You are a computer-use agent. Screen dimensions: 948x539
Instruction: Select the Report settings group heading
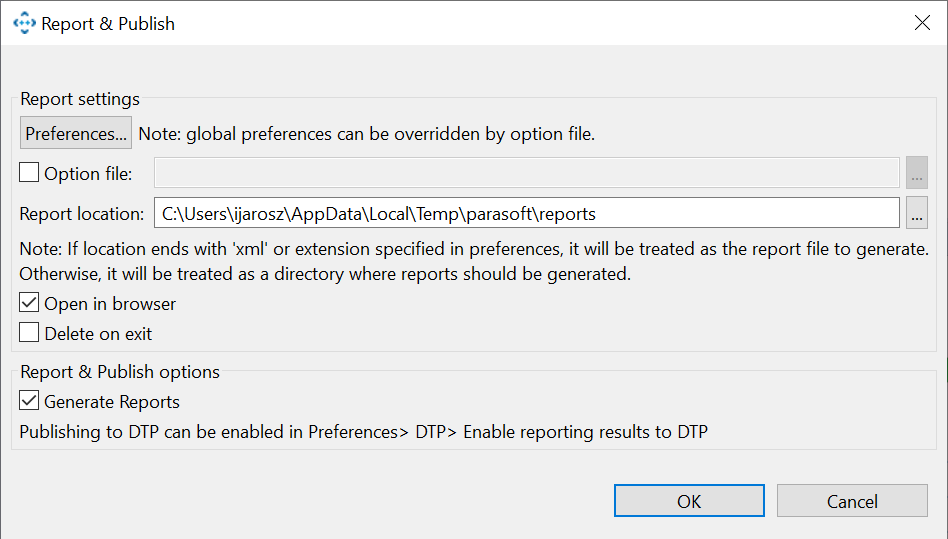[80, 98]
